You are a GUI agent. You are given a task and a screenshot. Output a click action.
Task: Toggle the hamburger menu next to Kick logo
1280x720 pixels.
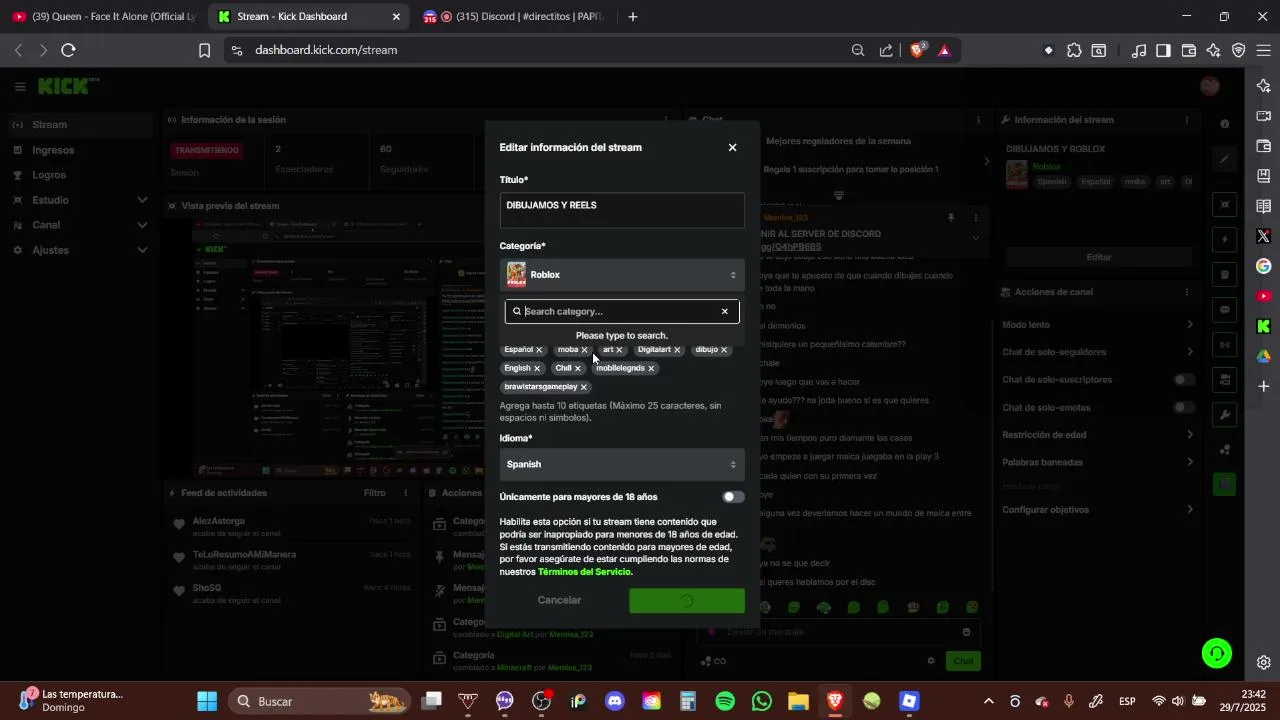point(20,87)
